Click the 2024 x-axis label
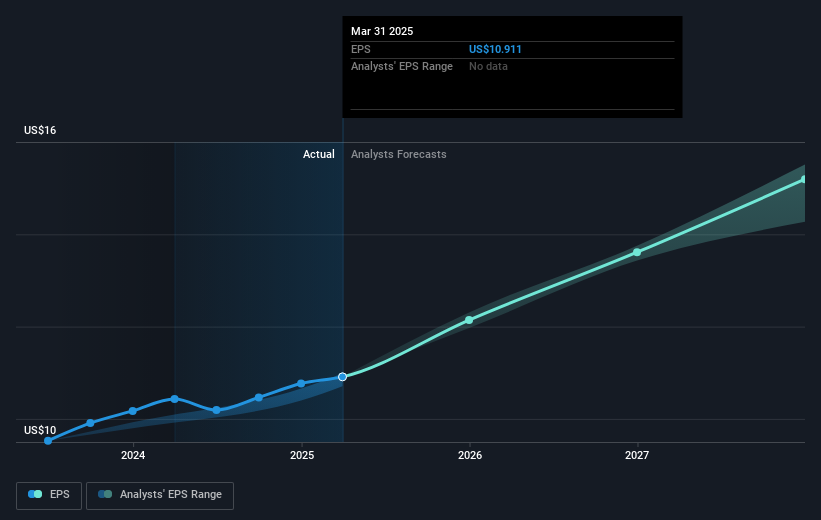This screenshot has height=520, width=821. (x=133, y=456)
